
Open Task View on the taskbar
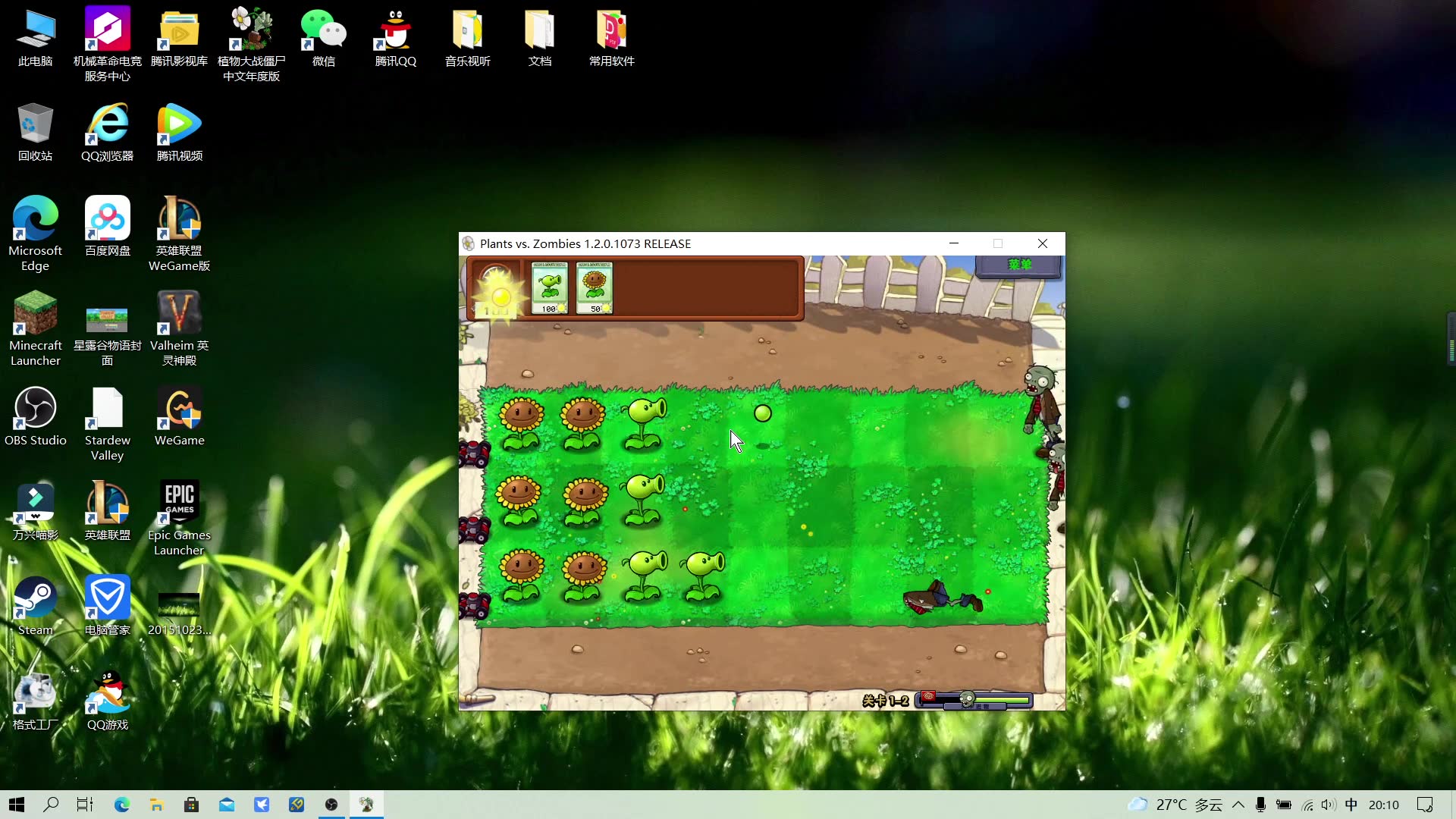click(x=85, y=805)
